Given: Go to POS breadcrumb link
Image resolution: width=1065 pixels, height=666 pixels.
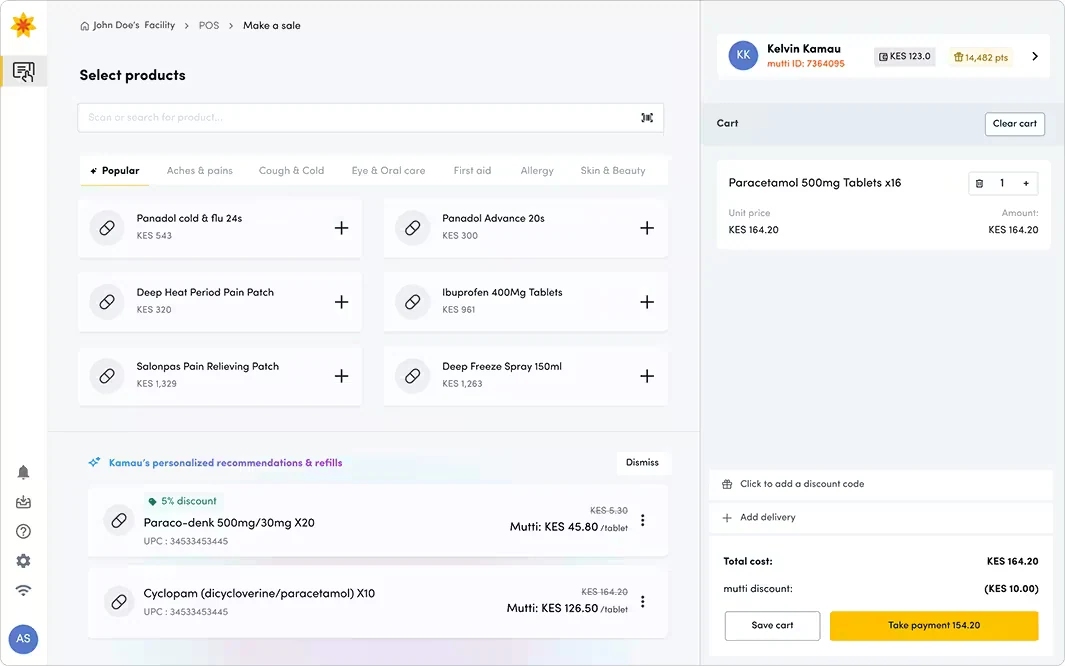Looking at the screenshot, I should point(209,25).
